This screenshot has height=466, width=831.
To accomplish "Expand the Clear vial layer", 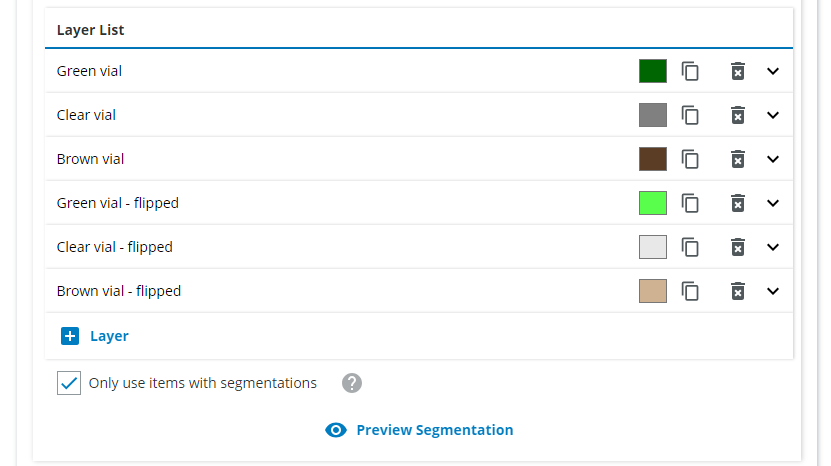I will [x=773, y=115].
